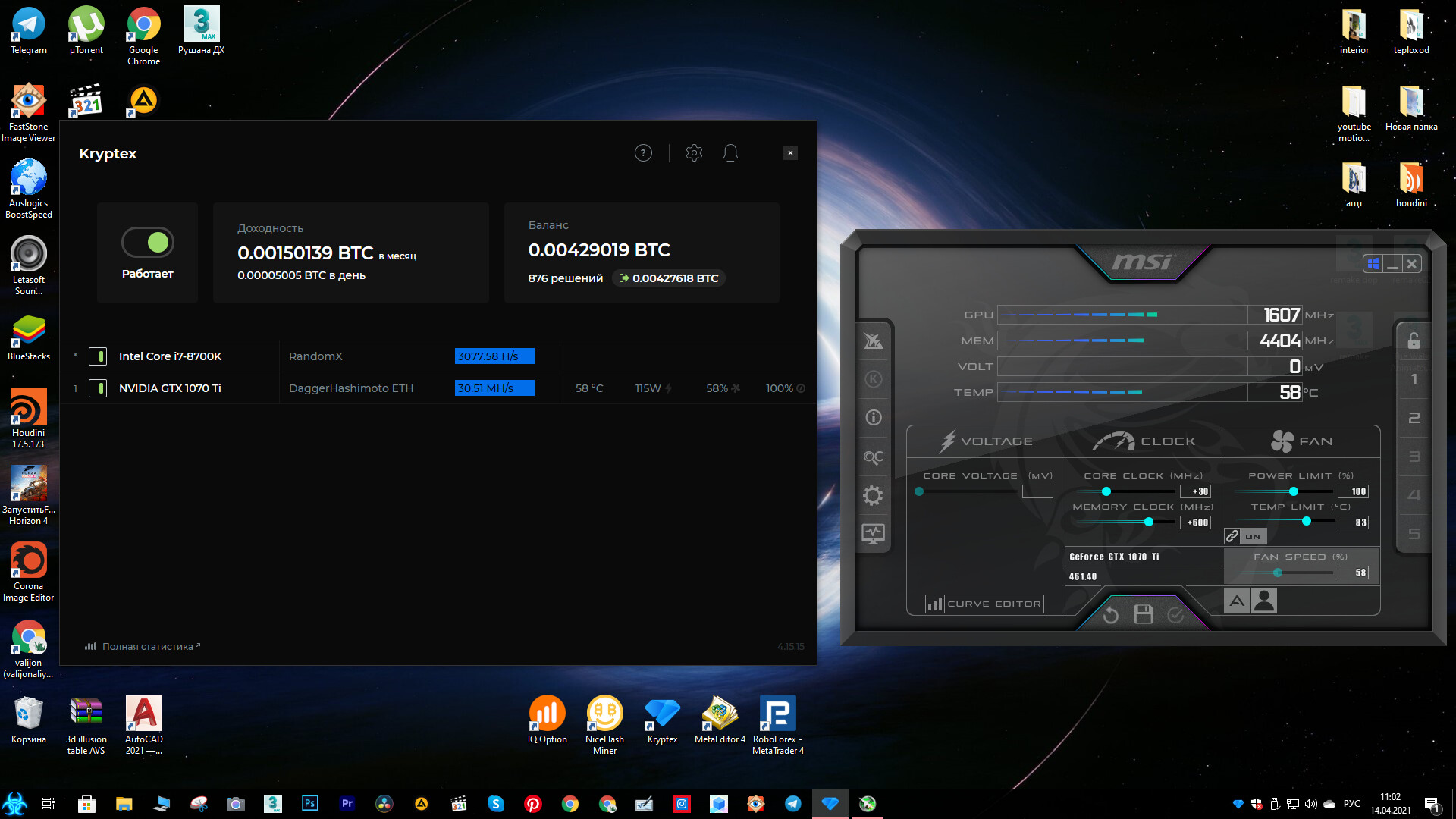Click the DaggerHashimoto ETH algorithm label
Image resolution: width=1456 pixels, height=819 pixels.
[x=351, y=388]
